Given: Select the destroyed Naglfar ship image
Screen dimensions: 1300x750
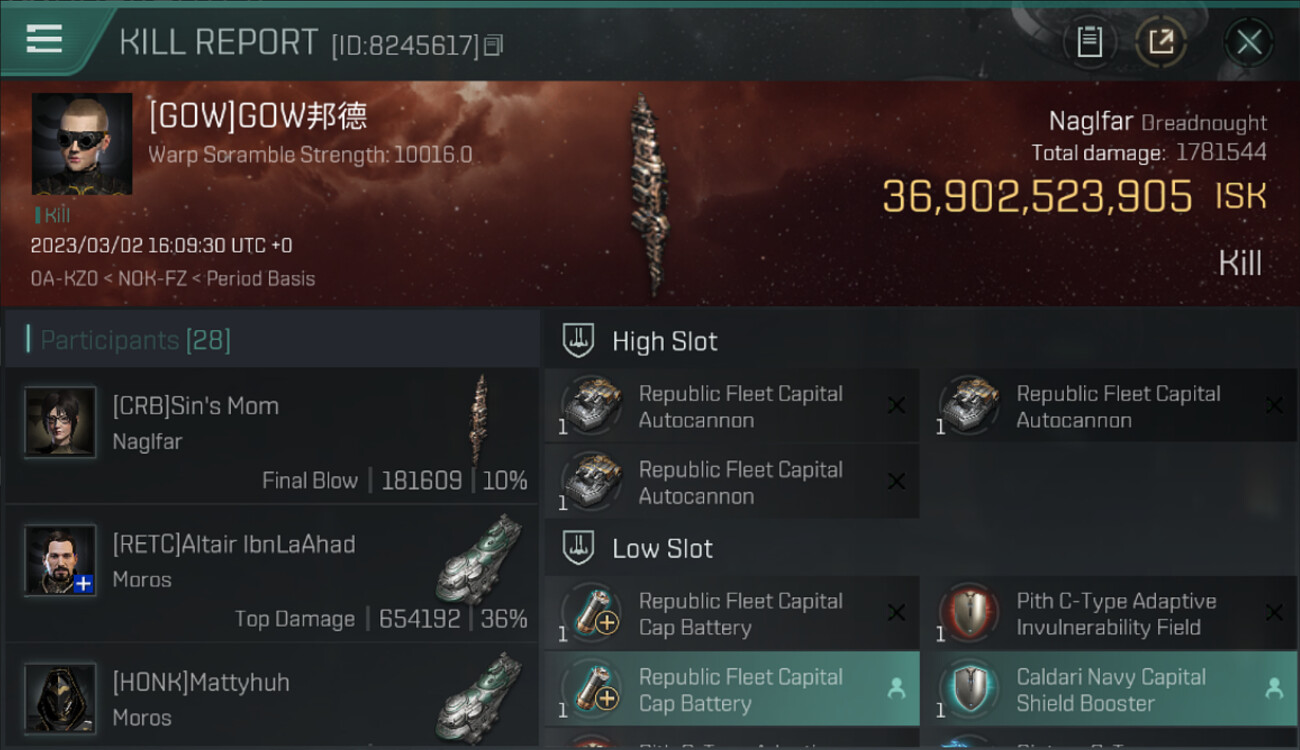Looking at the screenshot, I should 648,195.
